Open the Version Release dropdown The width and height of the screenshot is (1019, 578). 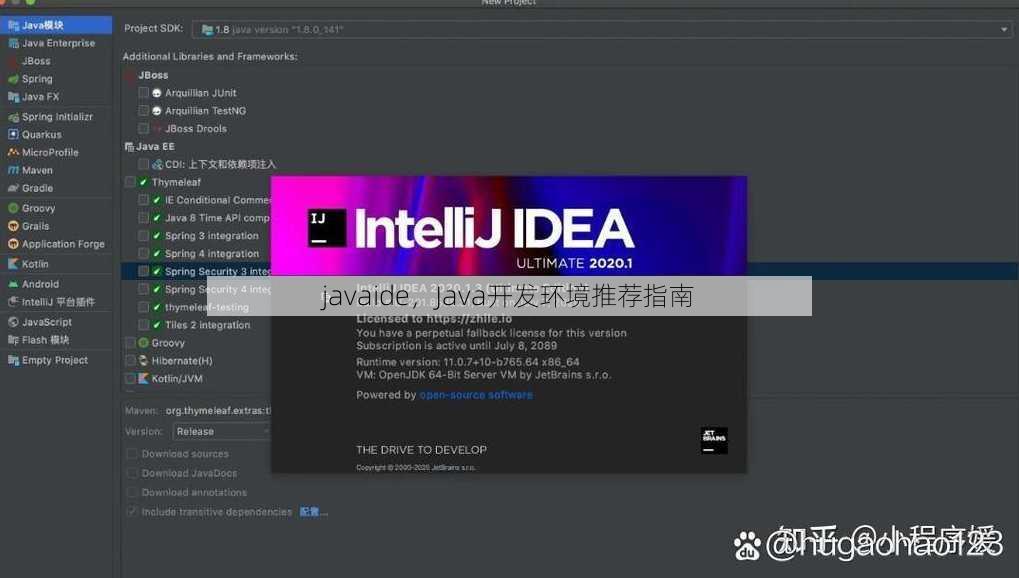coord(221,432)
